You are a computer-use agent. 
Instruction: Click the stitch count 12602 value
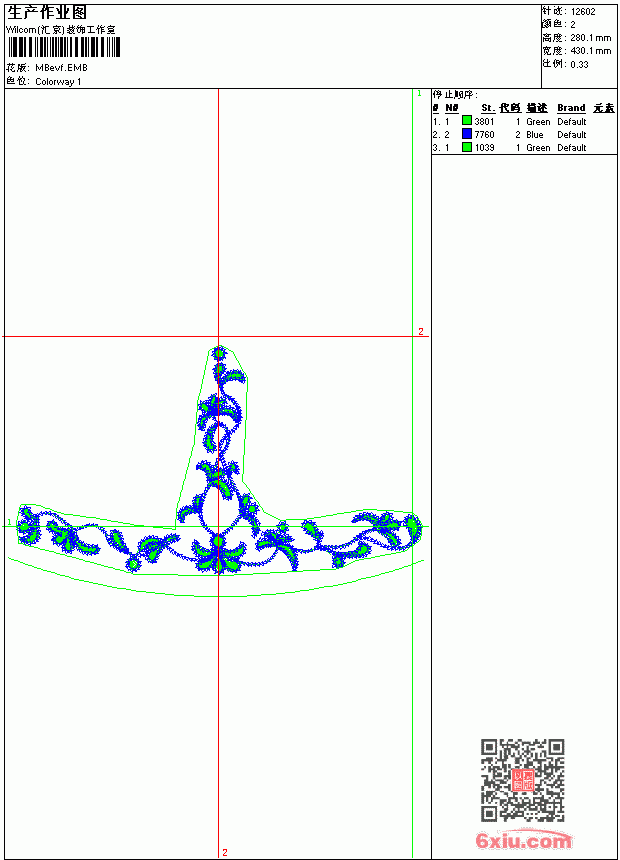pos(583,12)
